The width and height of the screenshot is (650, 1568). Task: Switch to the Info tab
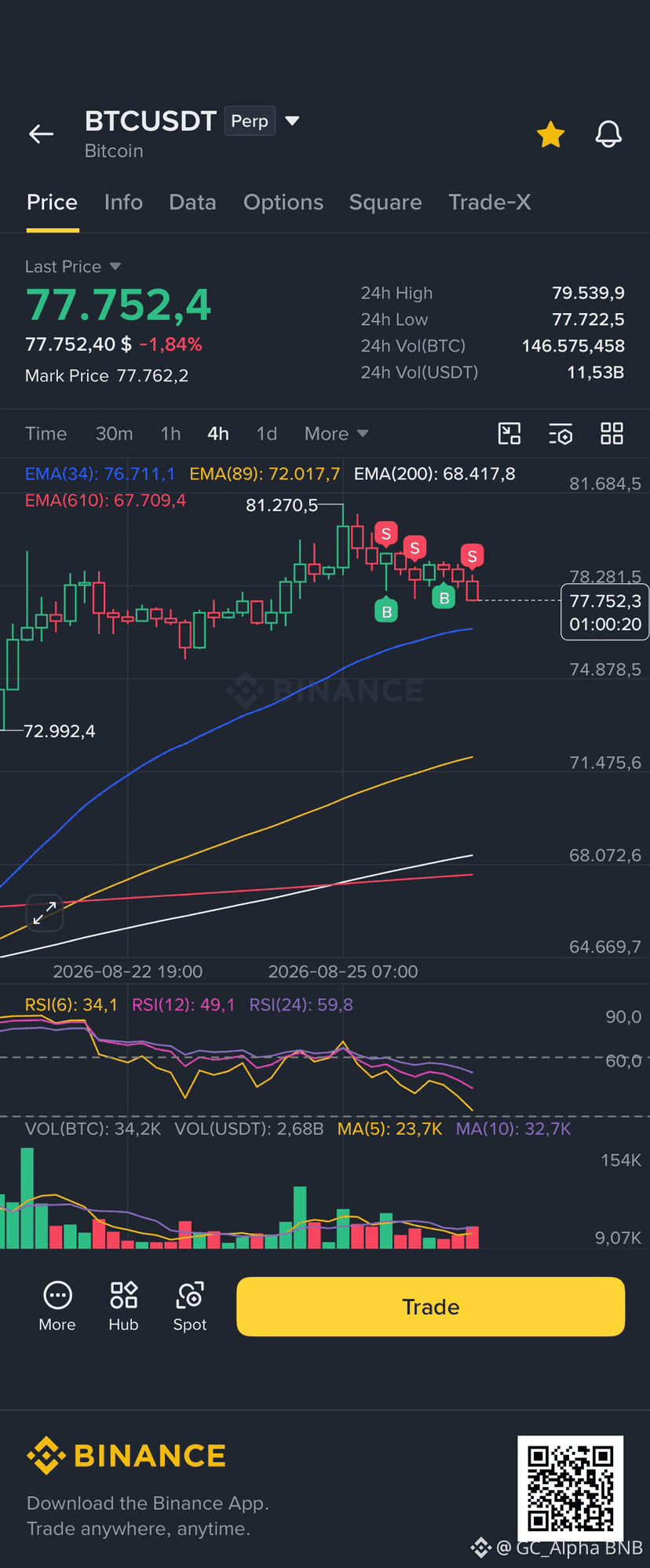(x=123, y=202)
